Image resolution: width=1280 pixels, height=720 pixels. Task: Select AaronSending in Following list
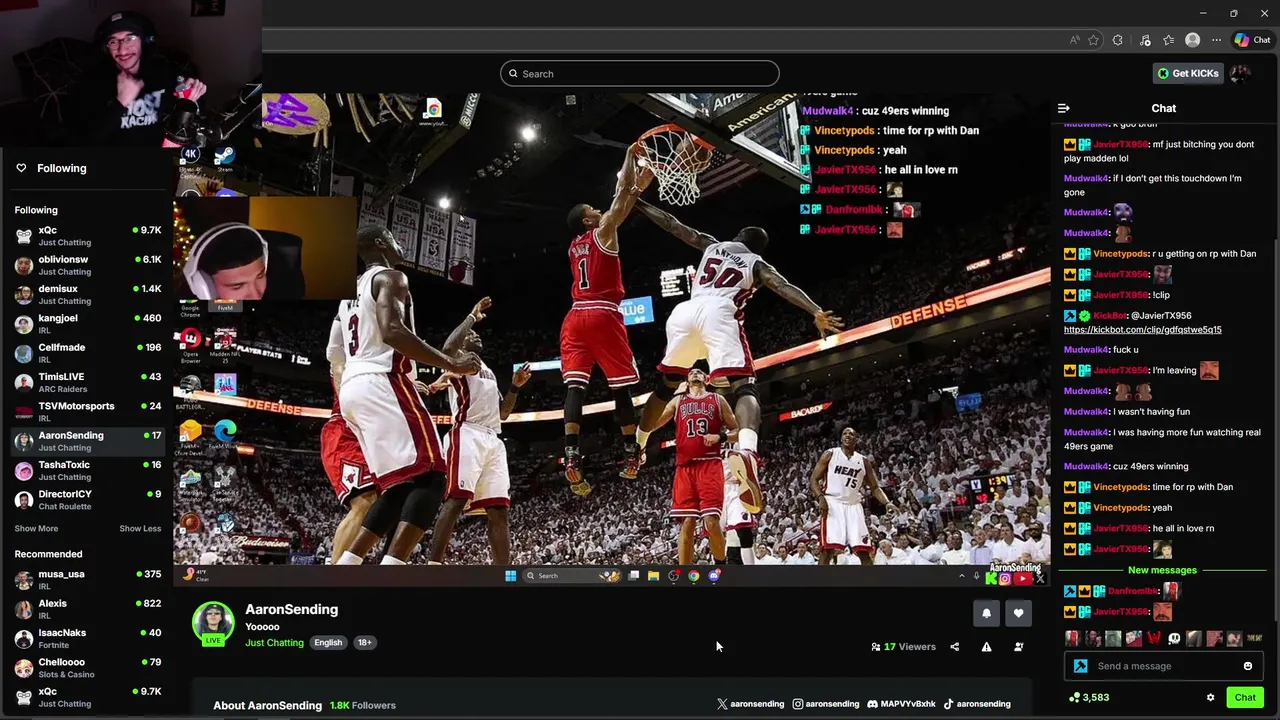[87, 441]
